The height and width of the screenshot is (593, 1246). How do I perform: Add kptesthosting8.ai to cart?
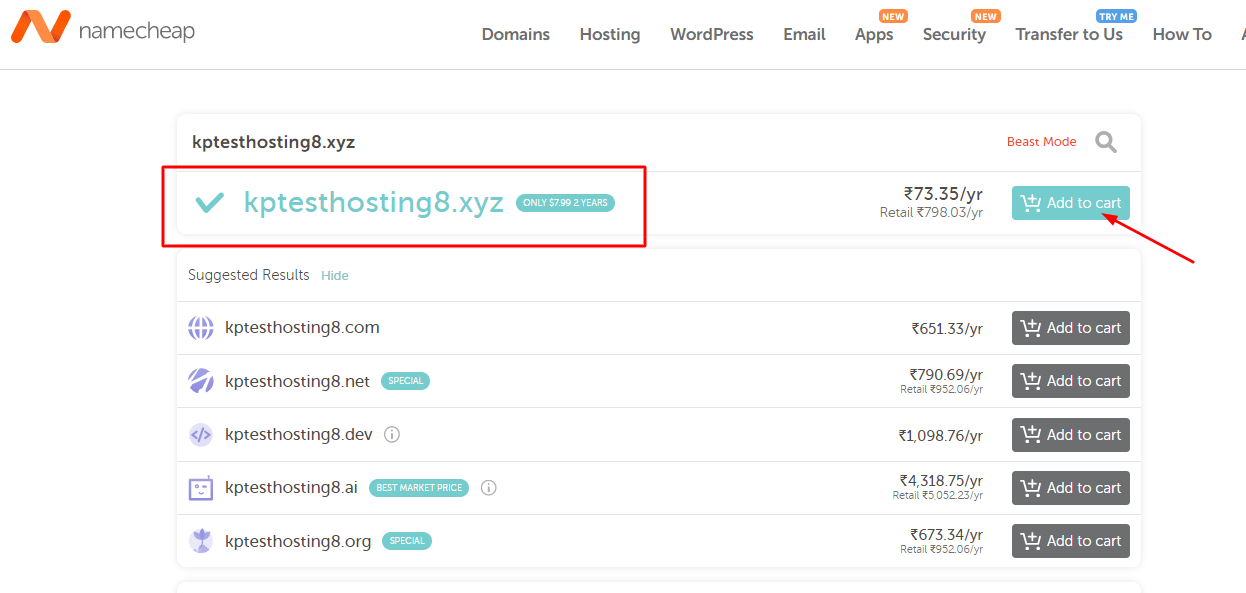click(x=1071, y=488)
